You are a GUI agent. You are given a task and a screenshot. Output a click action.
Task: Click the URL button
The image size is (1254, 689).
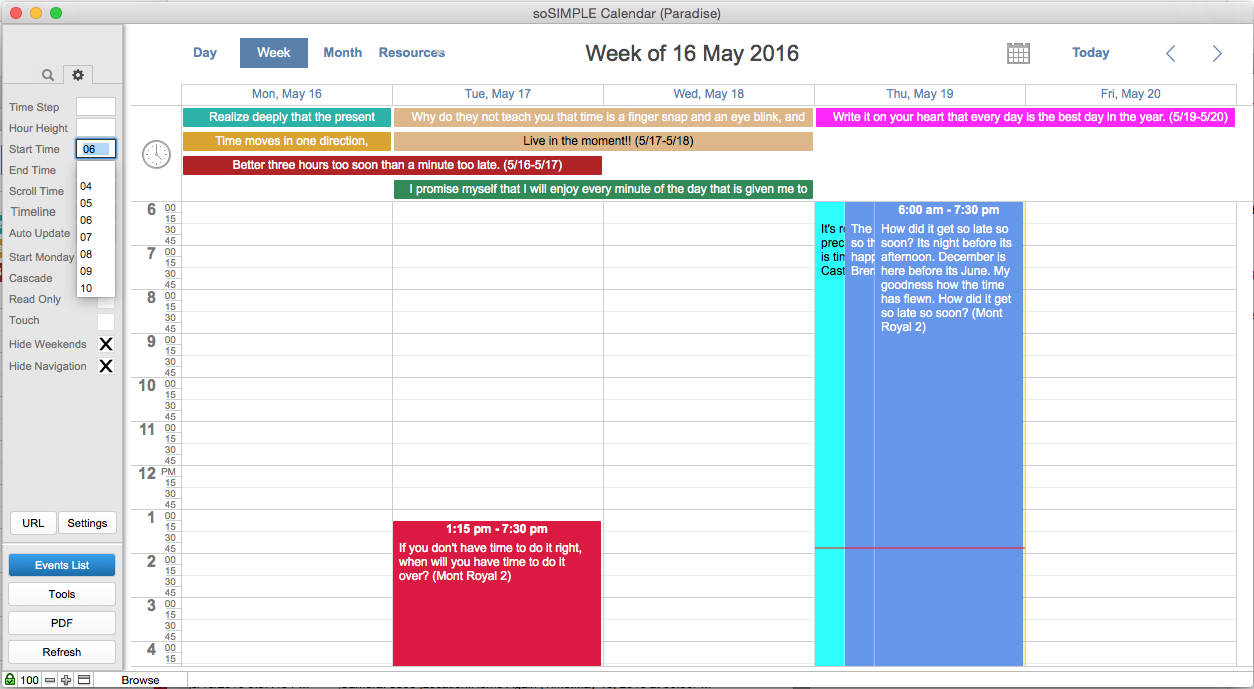click(x=33, y=523)
